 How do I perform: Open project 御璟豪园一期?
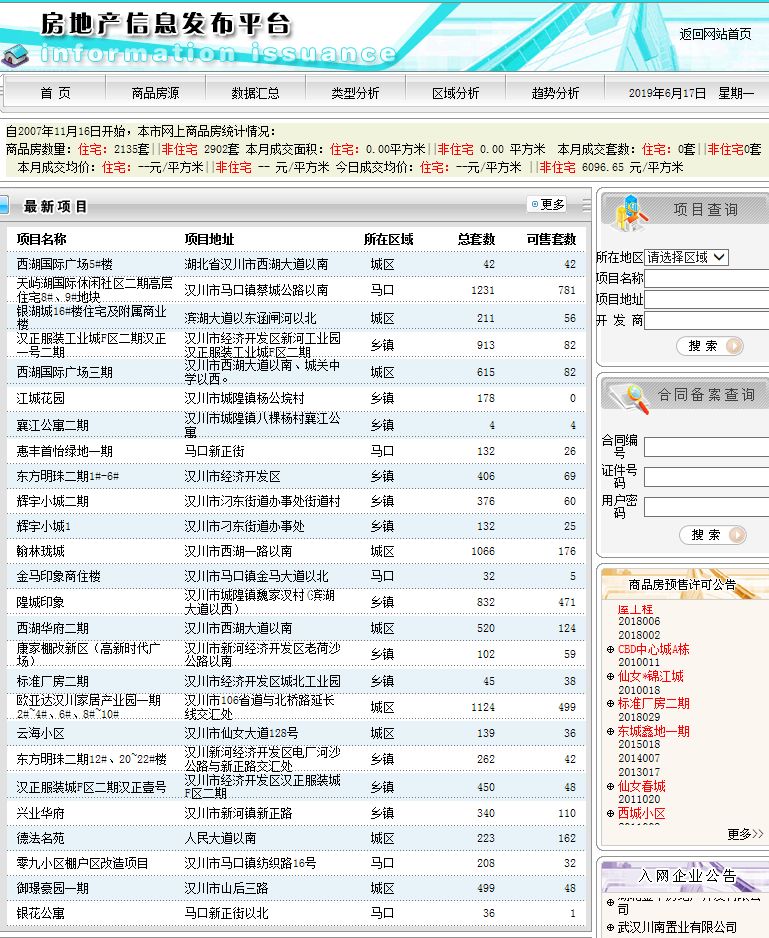(53, 888)
